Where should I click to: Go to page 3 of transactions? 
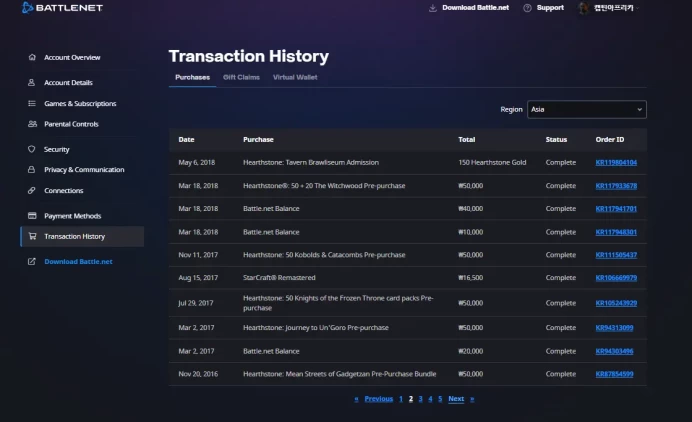click(x=420, y=399)
